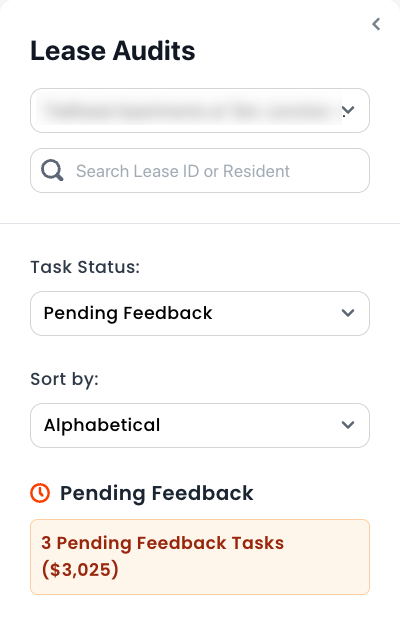Click the blurred property name text
Viewport: 400px width, 622px height.
tap(188, 111)
